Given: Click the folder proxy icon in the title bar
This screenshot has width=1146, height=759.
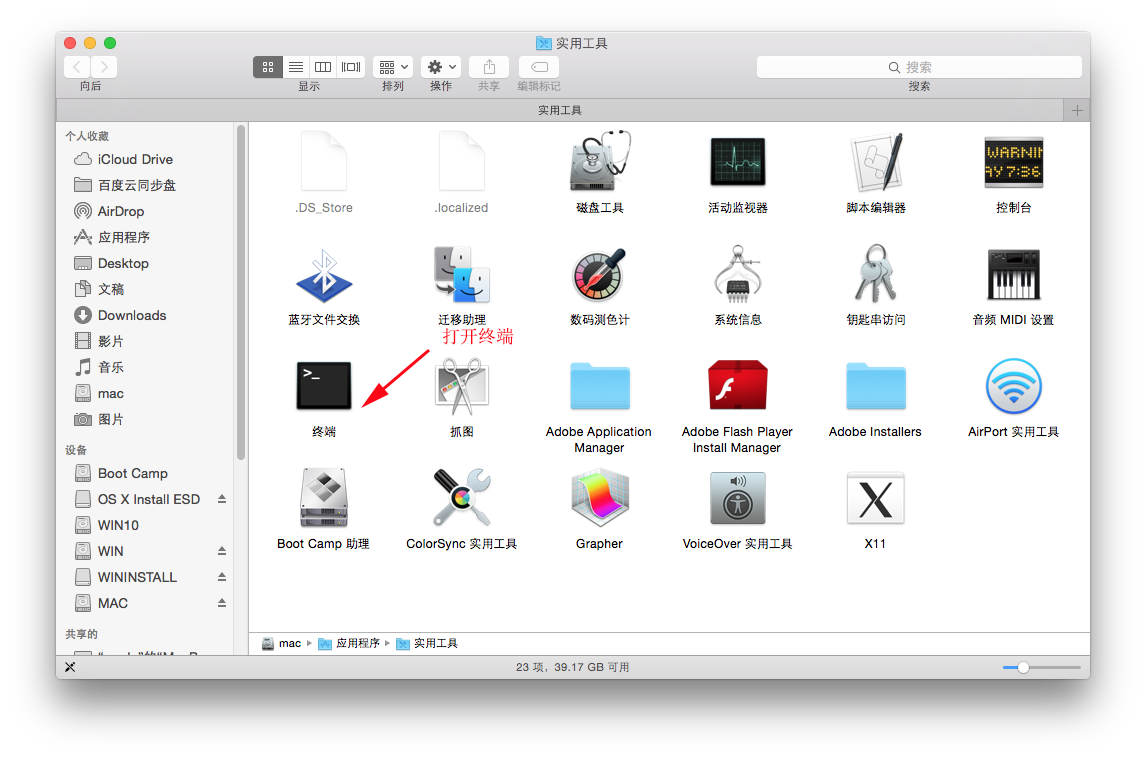Looking at the screenshot, I should 543,43.
